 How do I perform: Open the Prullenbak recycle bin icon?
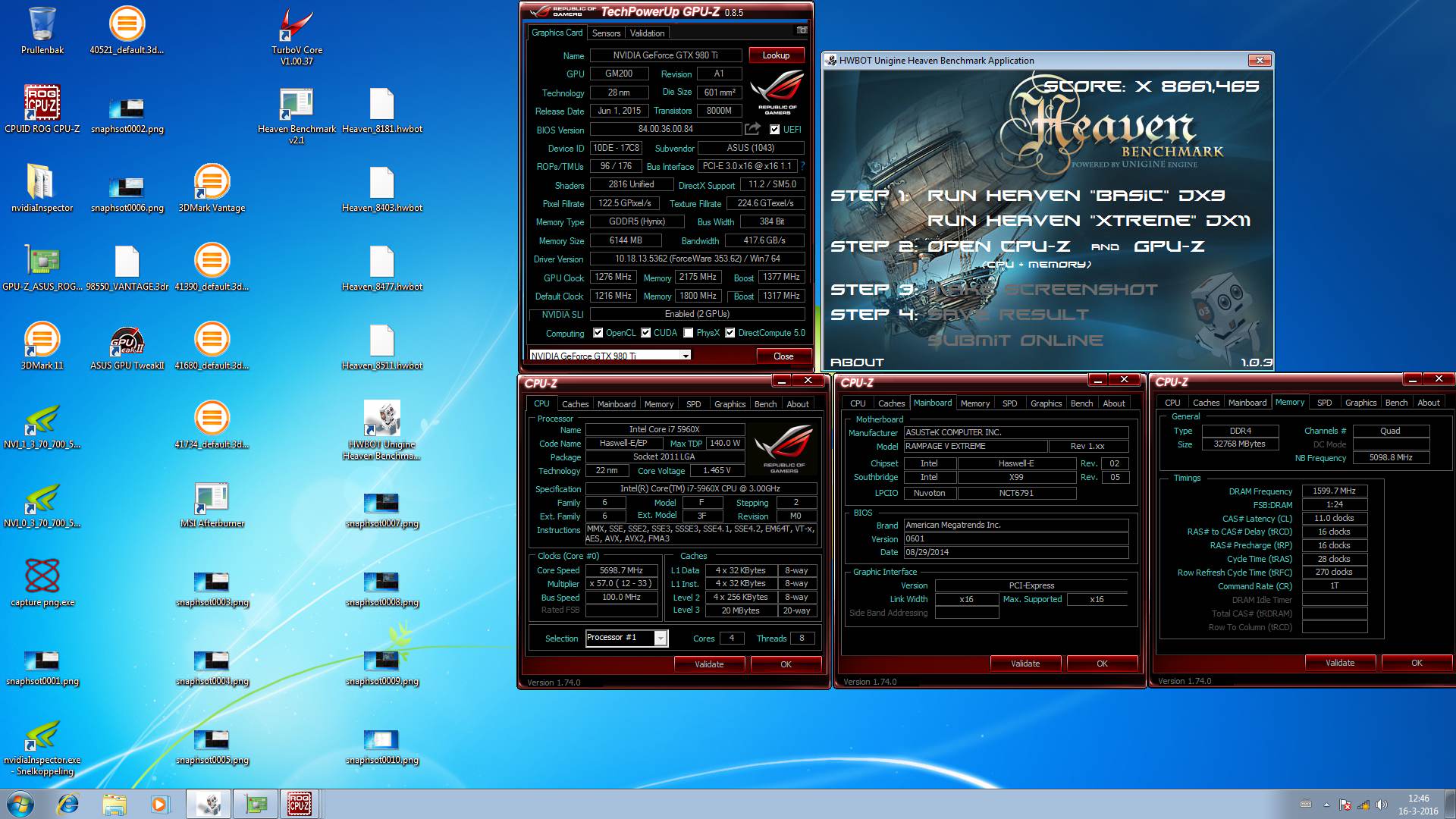pyautogui.click(x=42, y=30)
